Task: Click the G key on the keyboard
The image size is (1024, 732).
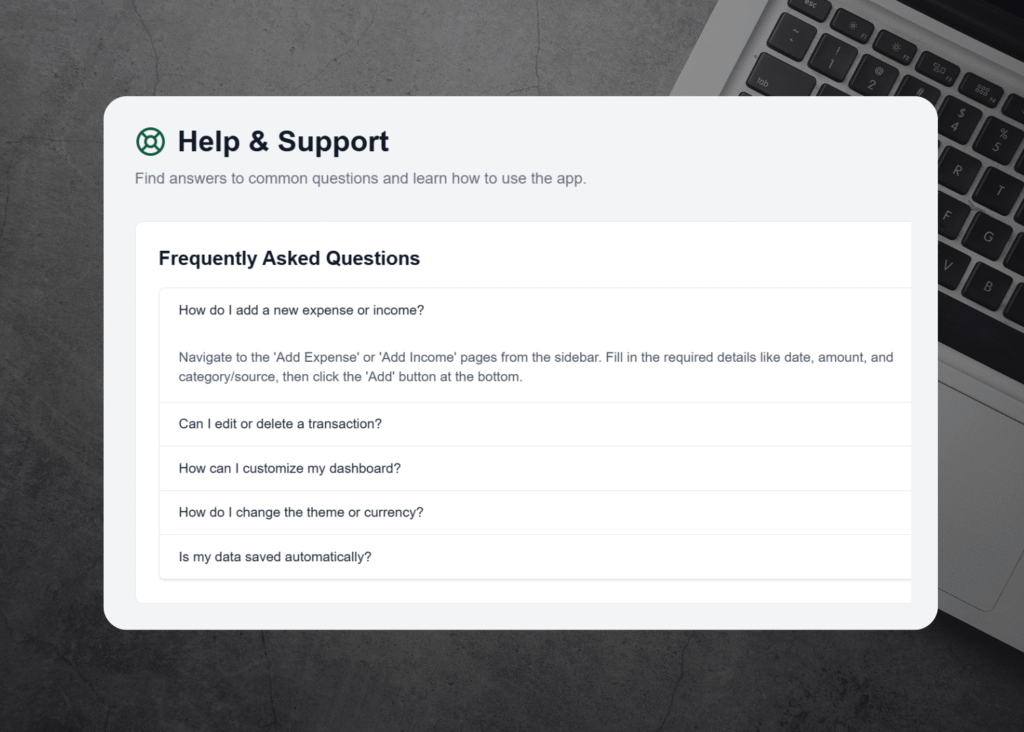Action: (990, 237)
